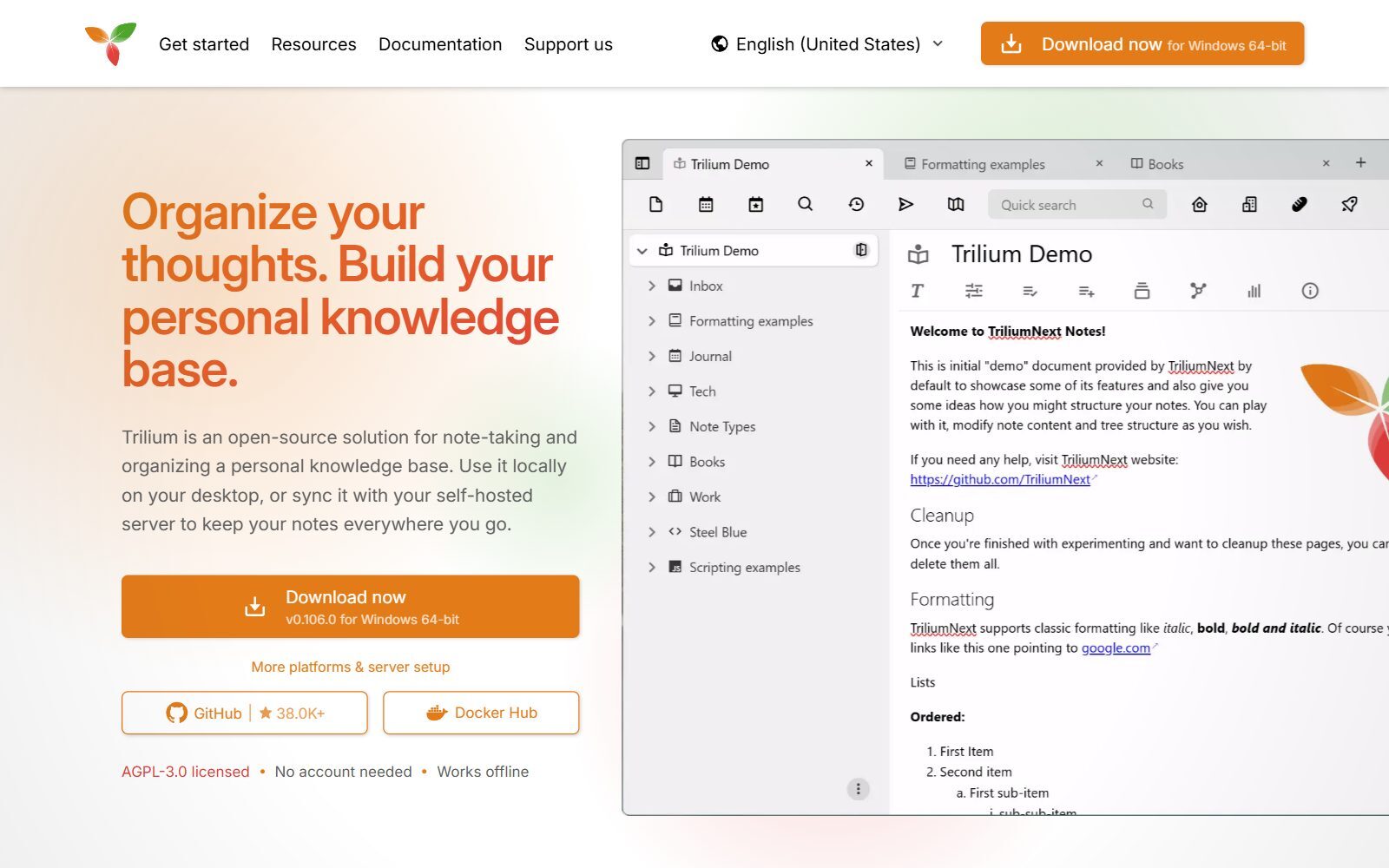The height and width of the screenshot is (868, 1389).
Task: Click the large Download now v0.106.0 button
Action: (x=351, y=607)
